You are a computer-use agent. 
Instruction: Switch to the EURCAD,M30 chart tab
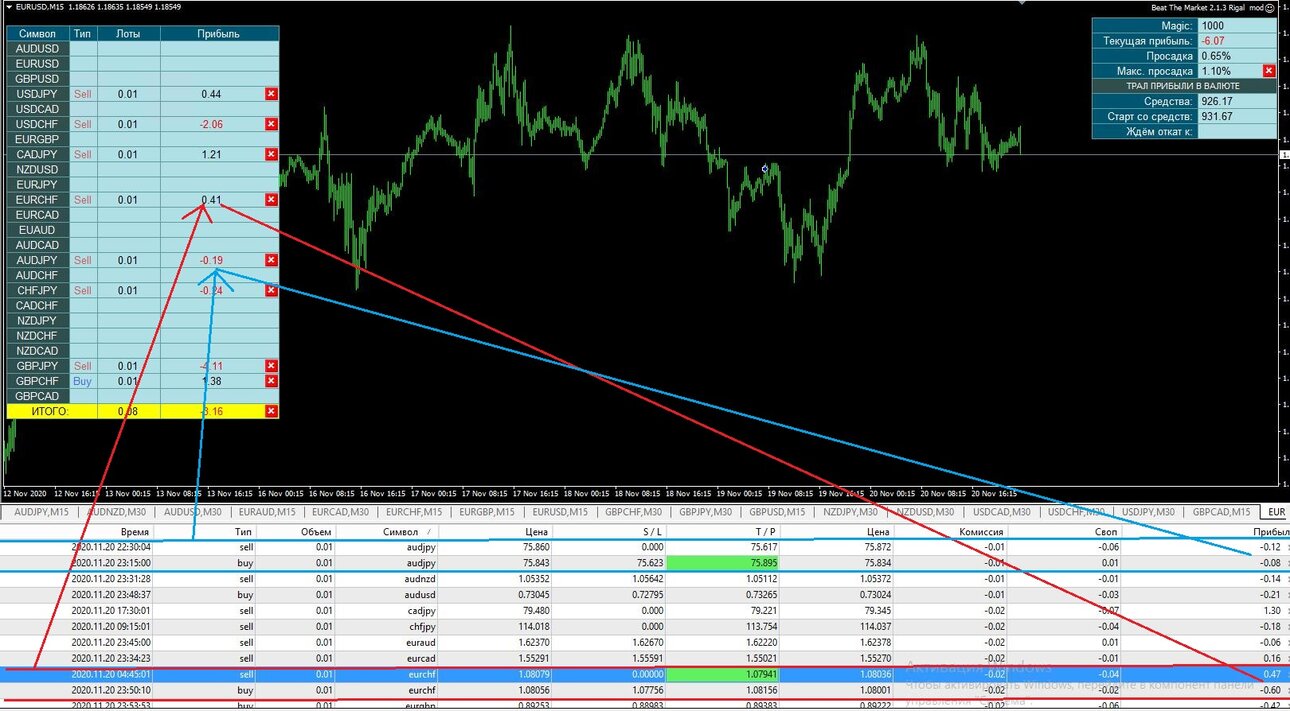[340, 512]
